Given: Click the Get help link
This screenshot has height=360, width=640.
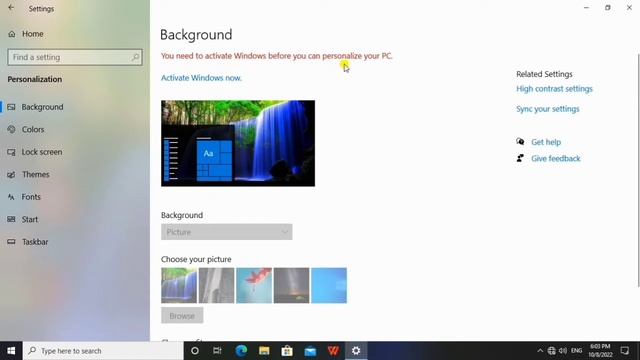Looking at the screenshot, I should (546, 142).
